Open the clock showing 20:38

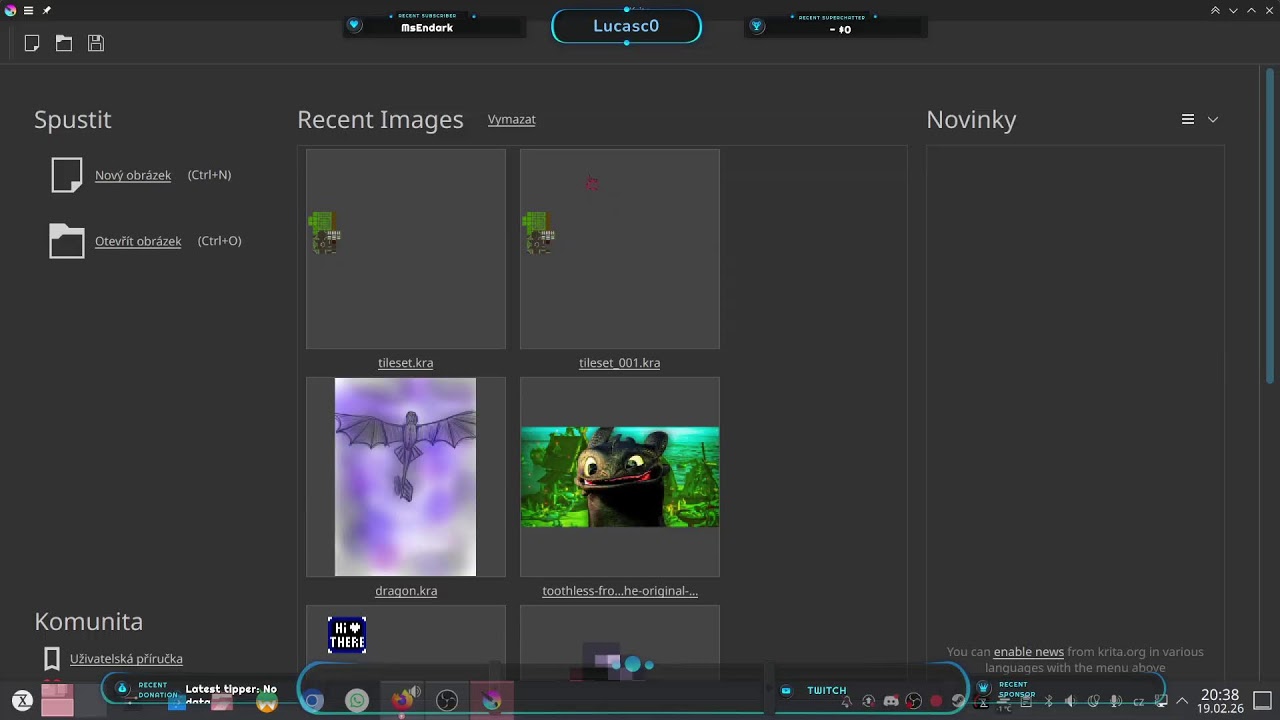tap(1220, 701)
